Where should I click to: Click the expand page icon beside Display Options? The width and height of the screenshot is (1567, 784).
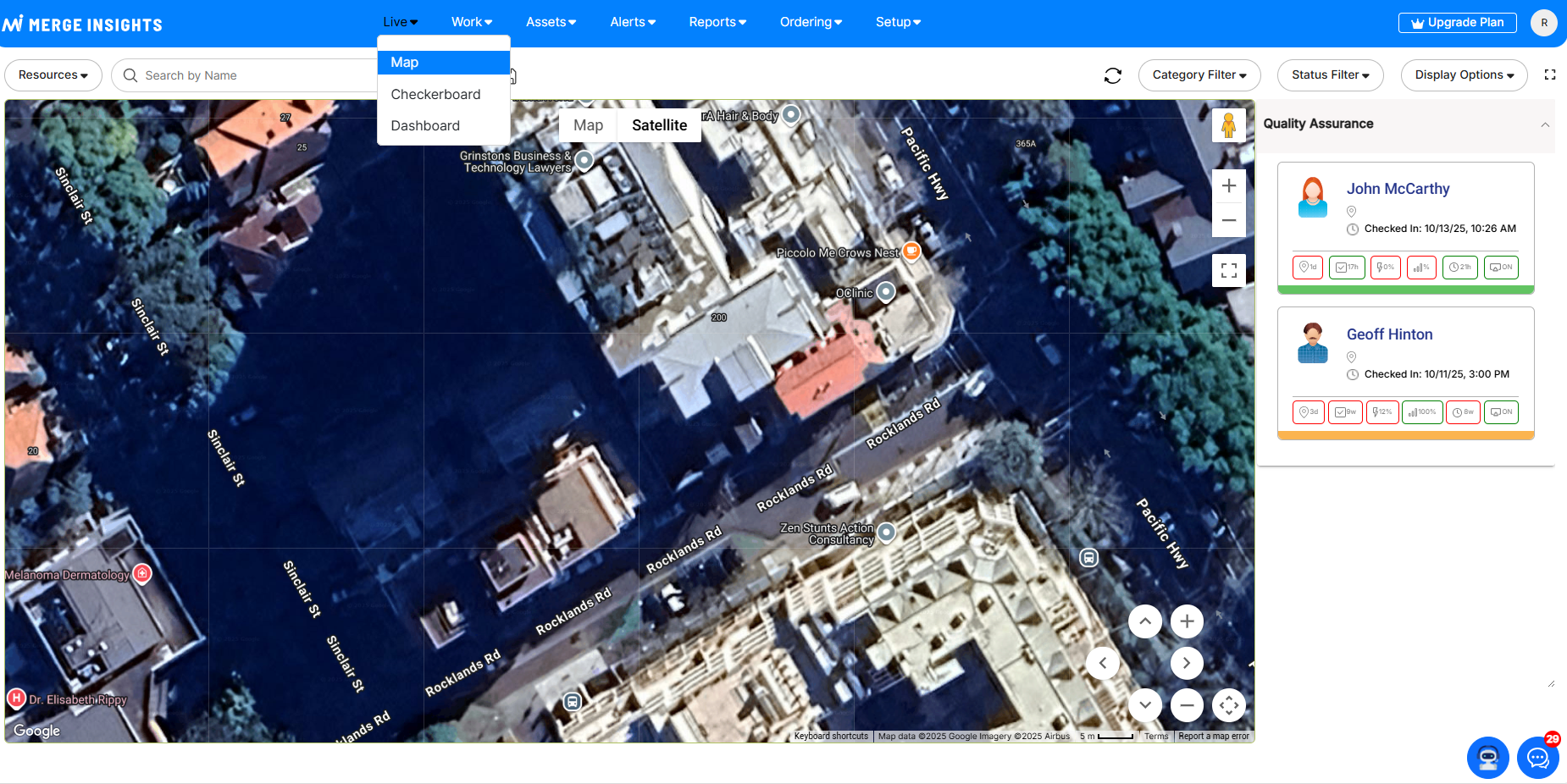tap(1549, 75)
